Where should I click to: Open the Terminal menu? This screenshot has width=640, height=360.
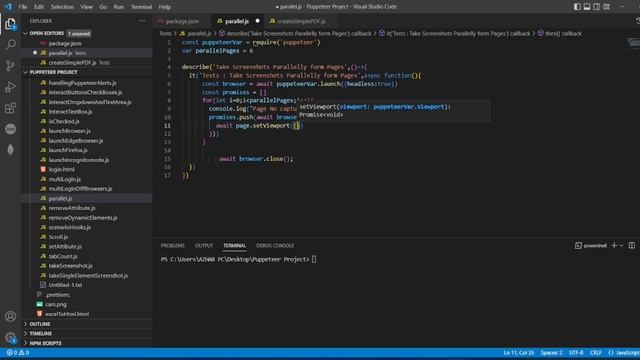click(141, 7)
